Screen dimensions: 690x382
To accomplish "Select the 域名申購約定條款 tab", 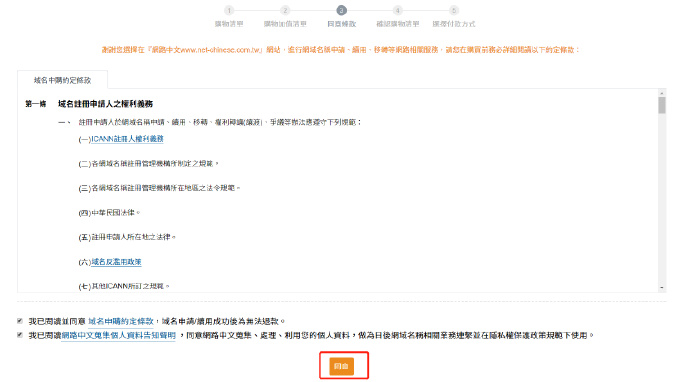I will tap(62, 80).
